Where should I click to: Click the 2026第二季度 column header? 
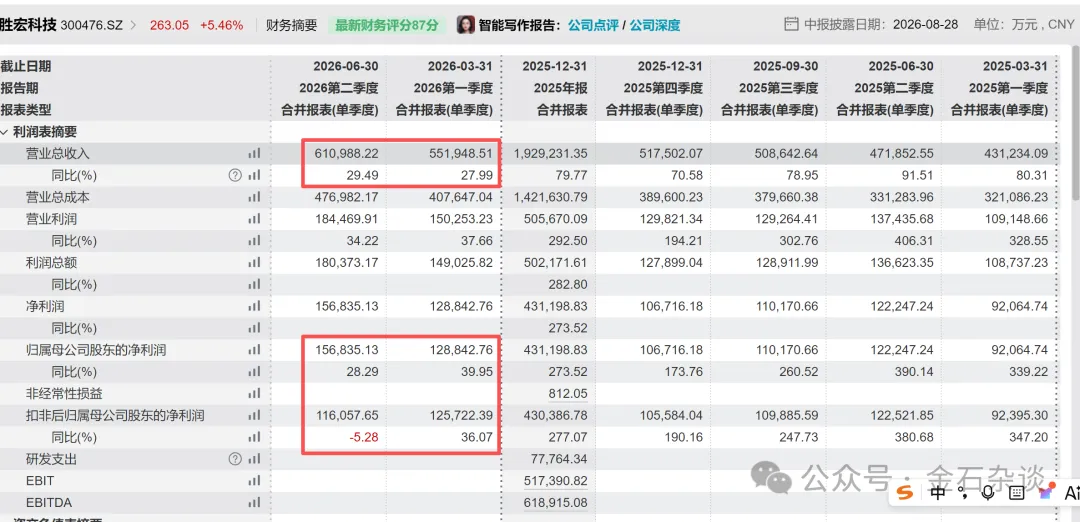[x=339, y=88]
